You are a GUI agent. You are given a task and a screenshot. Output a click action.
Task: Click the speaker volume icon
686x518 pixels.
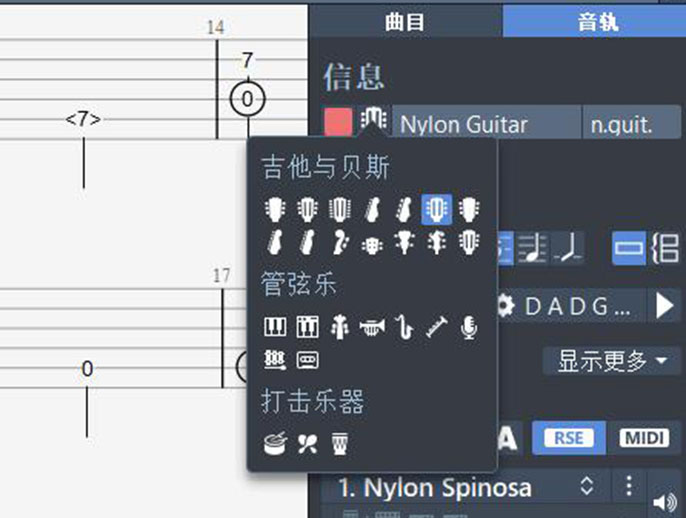pyautogui.click(x=665, y=502)
